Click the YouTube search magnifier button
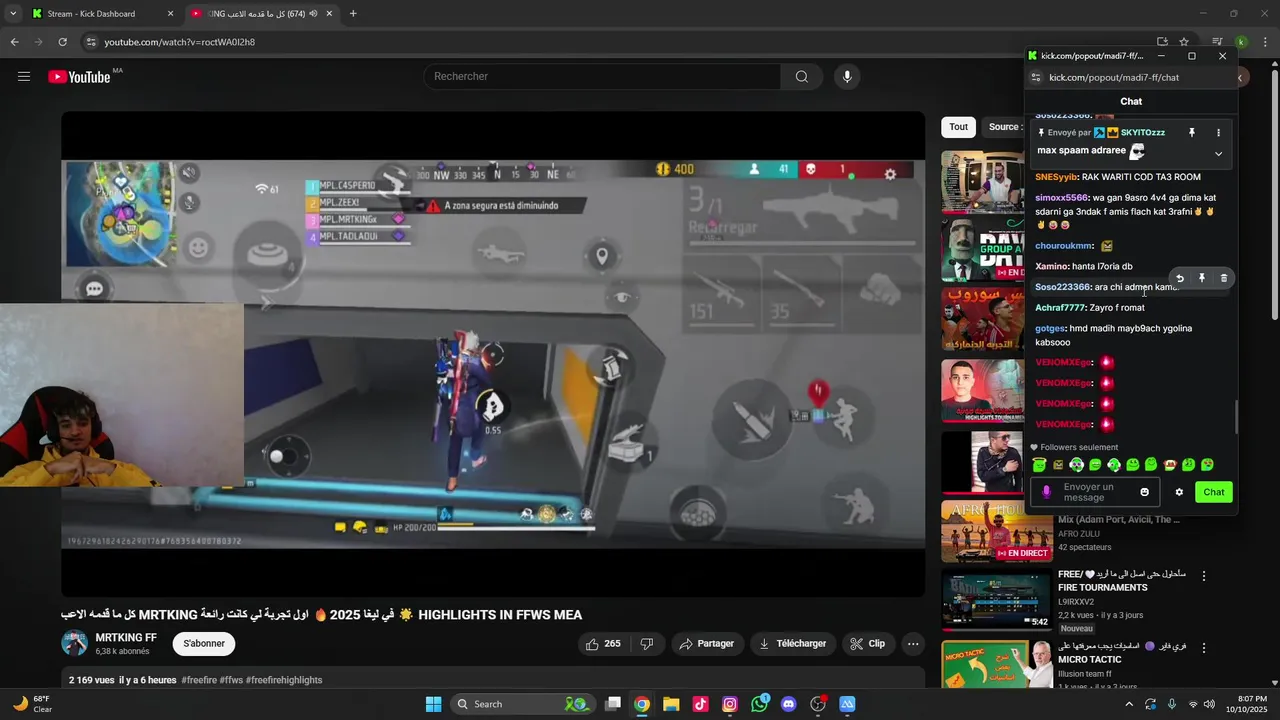1280x720 pixels. coord(801,77)
